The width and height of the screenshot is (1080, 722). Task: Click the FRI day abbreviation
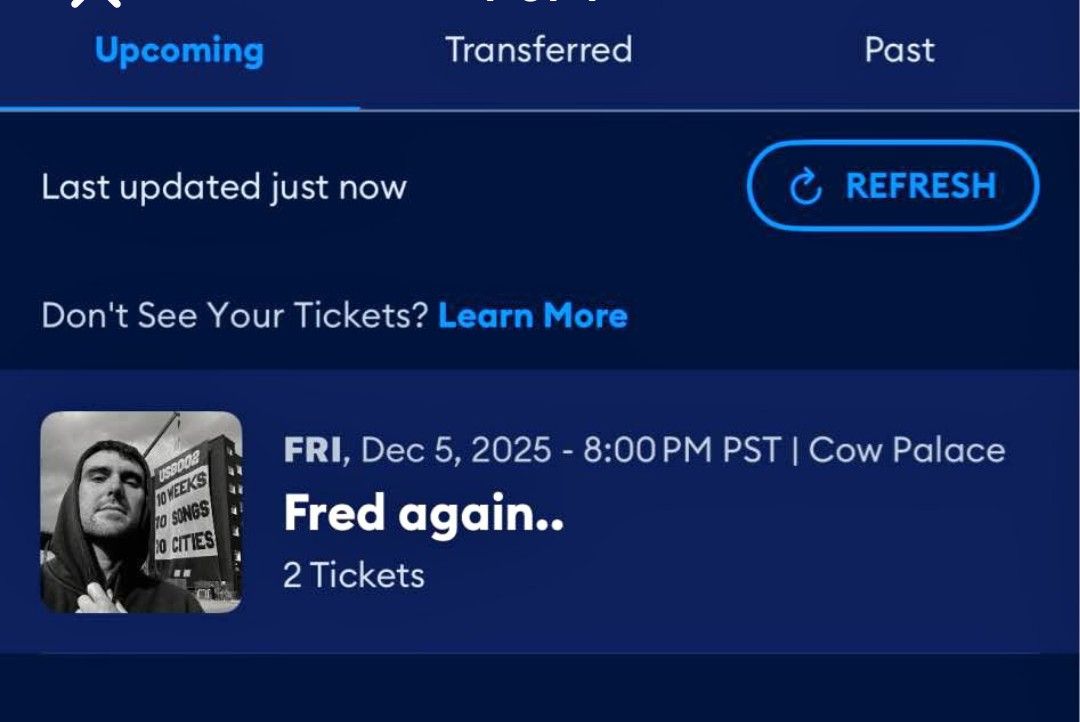click(311, 450)
